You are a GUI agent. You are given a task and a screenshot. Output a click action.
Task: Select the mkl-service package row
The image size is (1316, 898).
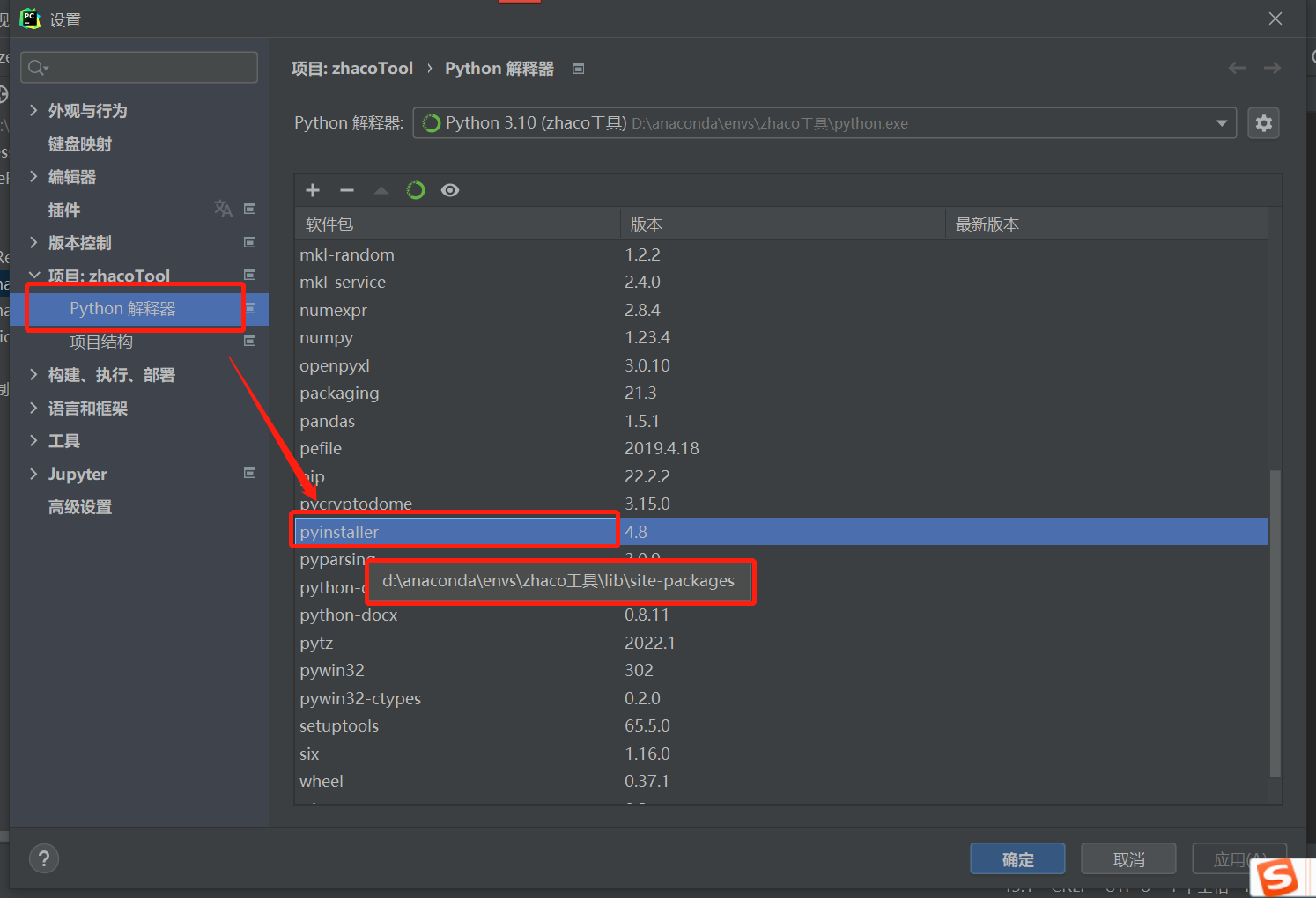click(782, 282)
